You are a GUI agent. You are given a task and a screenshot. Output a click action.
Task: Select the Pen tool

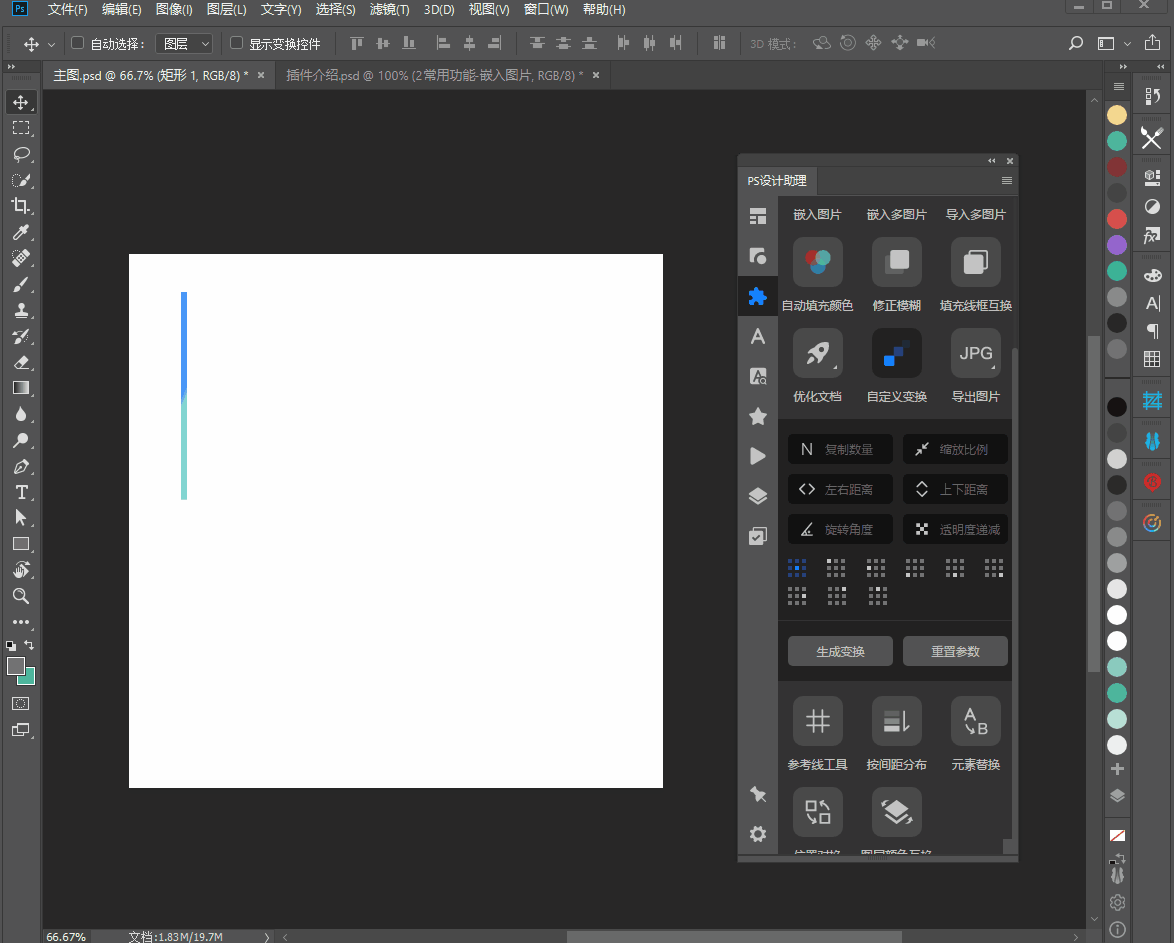tap(21, 467)
